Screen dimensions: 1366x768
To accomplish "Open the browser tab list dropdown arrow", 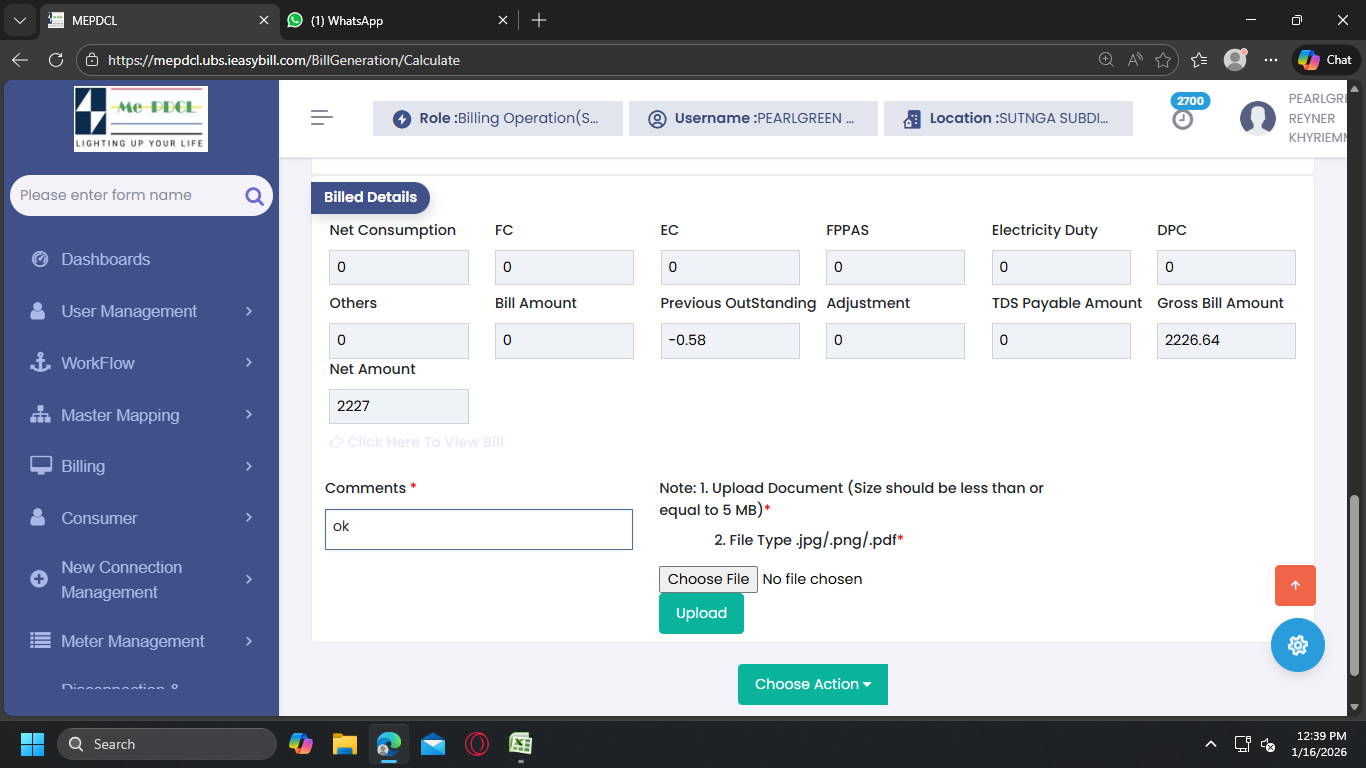I will (x=19, y=20).
